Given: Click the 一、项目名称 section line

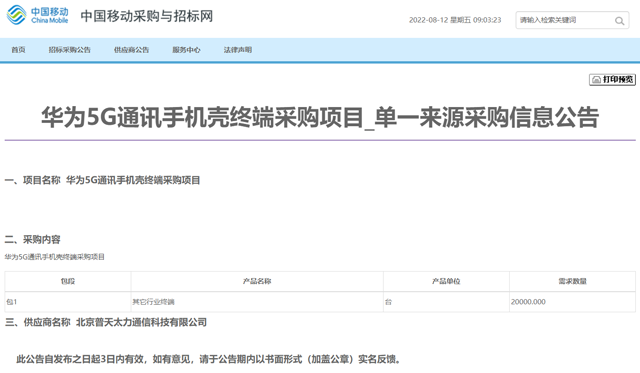Looking at the screenshot, I should point(102,180).
